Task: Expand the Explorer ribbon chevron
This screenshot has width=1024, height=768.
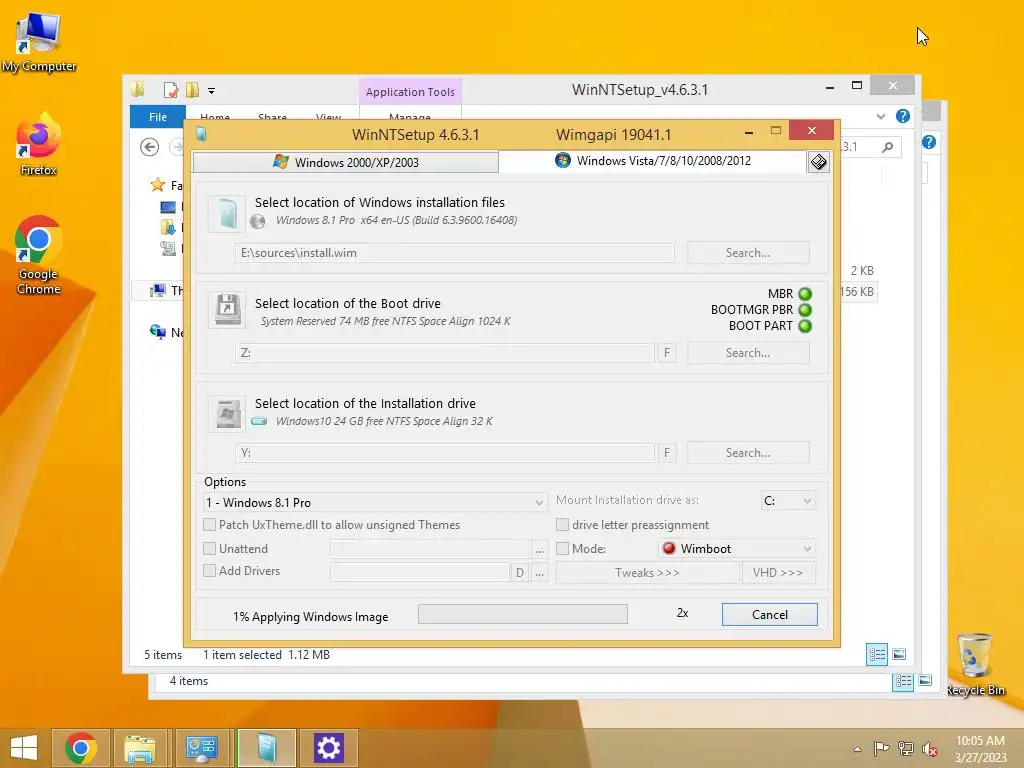Action: coord(881,116)
